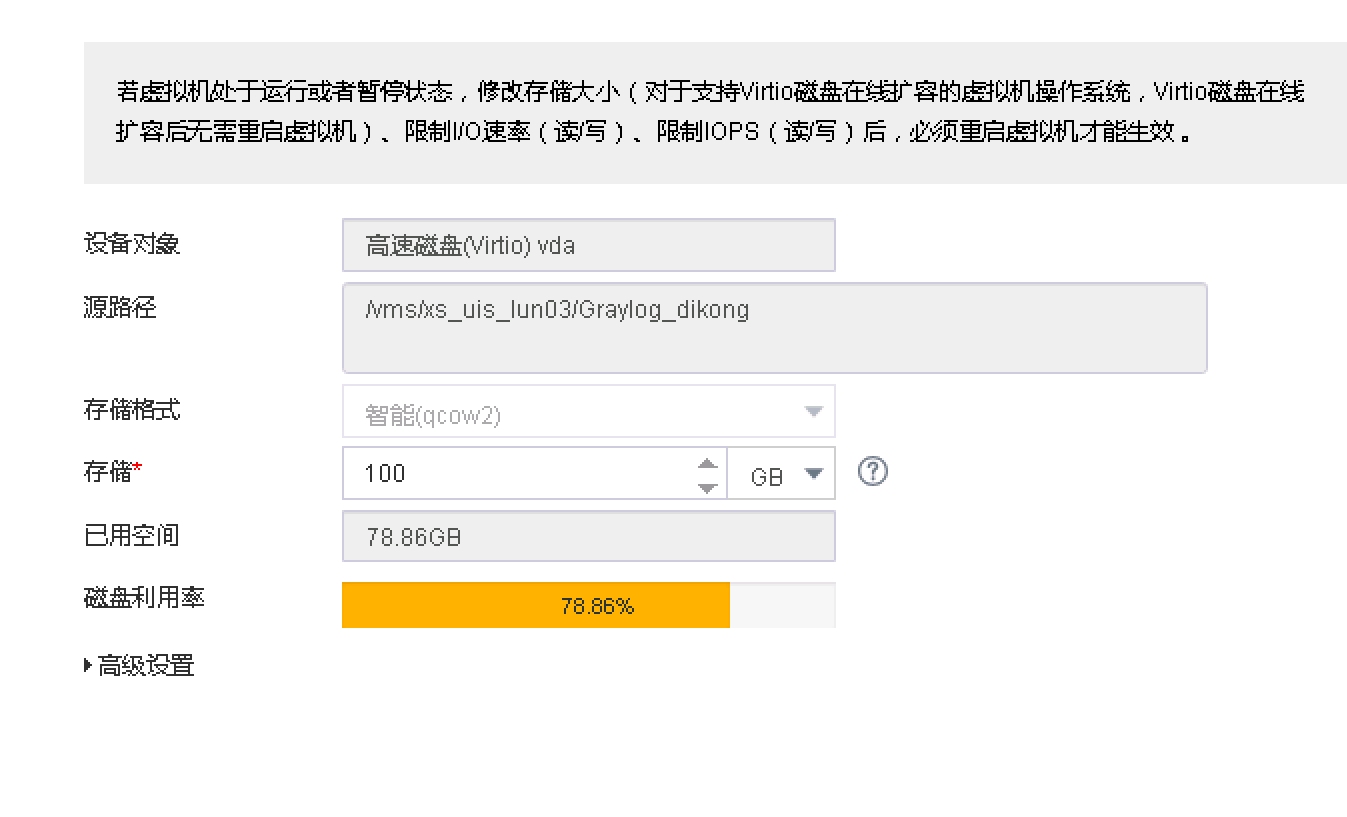The image size is (1347, 817).
Task: Click the help question mark icon
Action: (873, 472)
